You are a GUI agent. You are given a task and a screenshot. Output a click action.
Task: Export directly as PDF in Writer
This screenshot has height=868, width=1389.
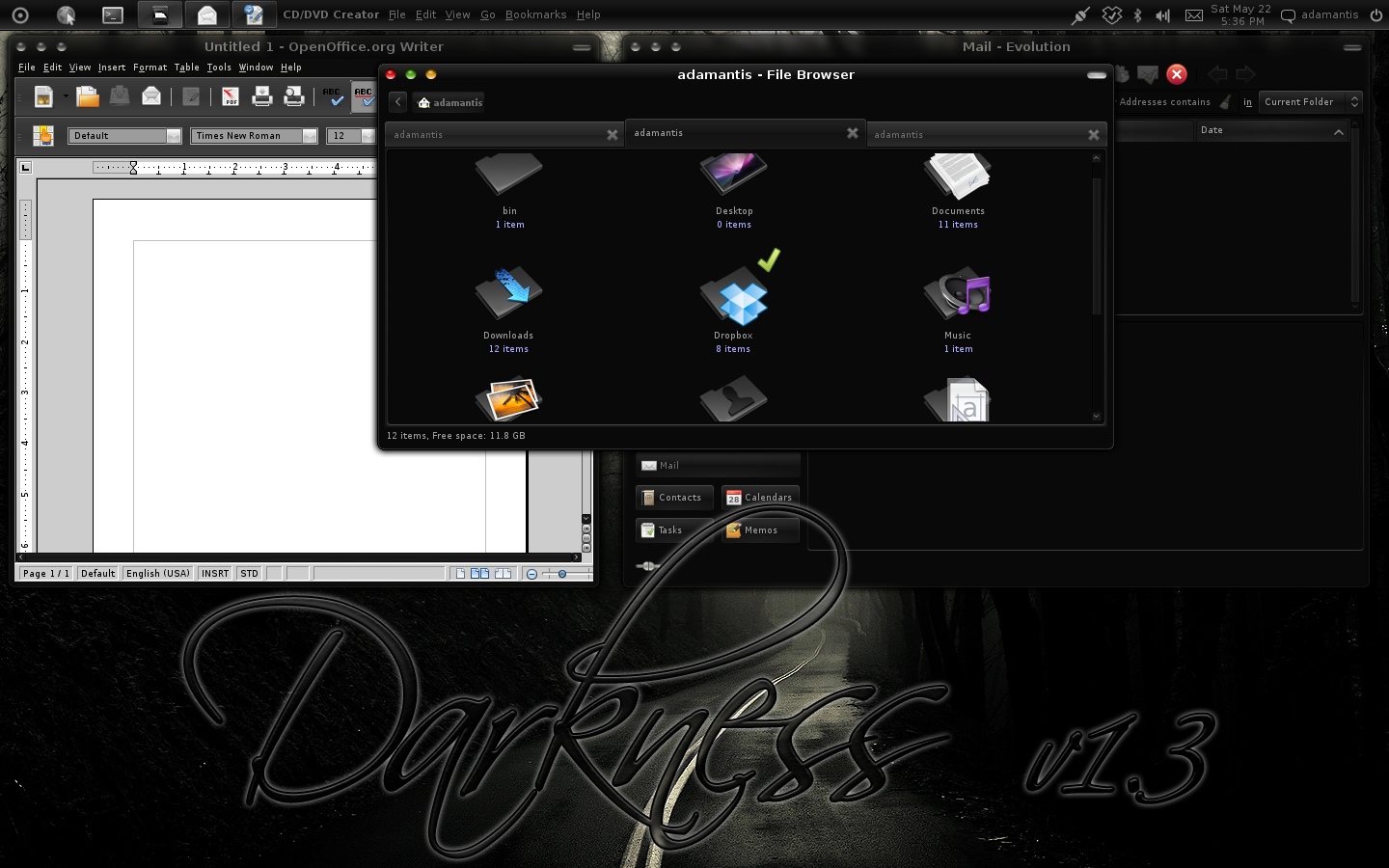tap(231, 96)
